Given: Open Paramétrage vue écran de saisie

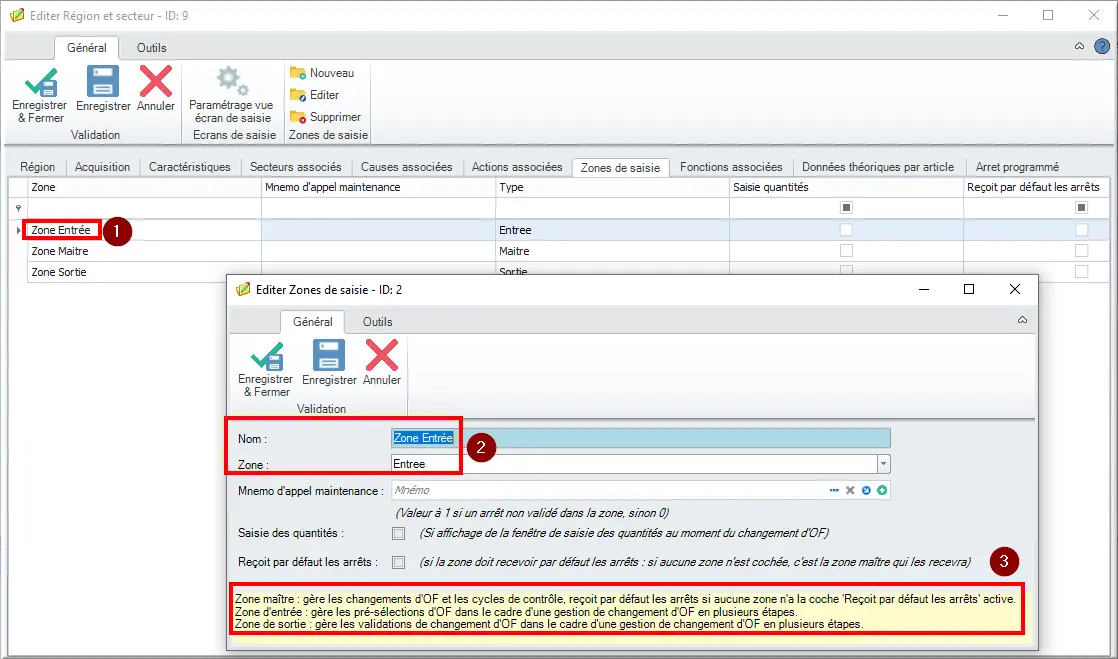Looking at the screenshot, I should coord(231,95).
